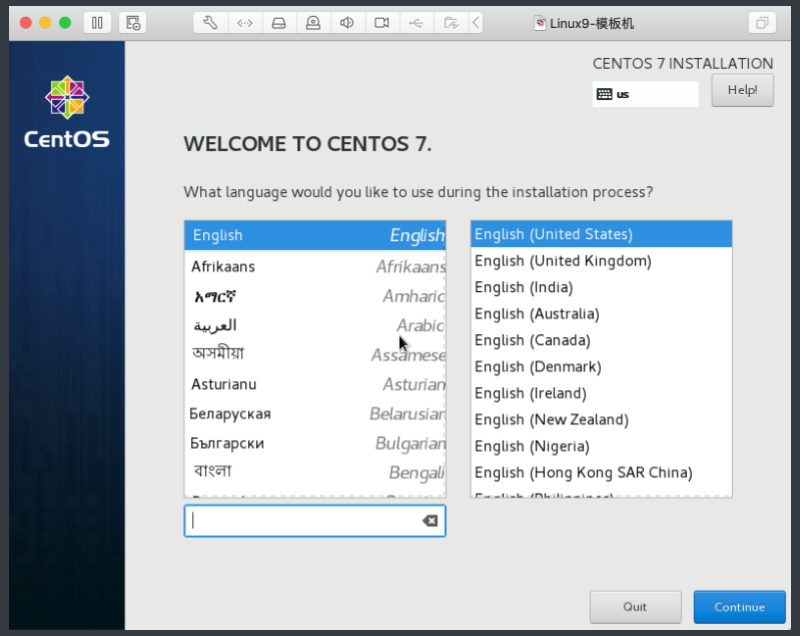Click the Continue button
Screen dimensions: 800x636
[x=739, y=607]
